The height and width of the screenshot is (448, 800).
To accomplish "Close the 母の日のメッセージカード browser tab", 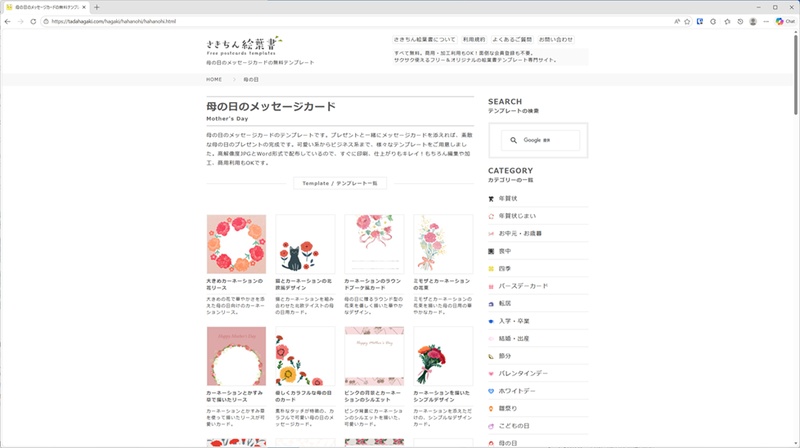I will point(84,7).
